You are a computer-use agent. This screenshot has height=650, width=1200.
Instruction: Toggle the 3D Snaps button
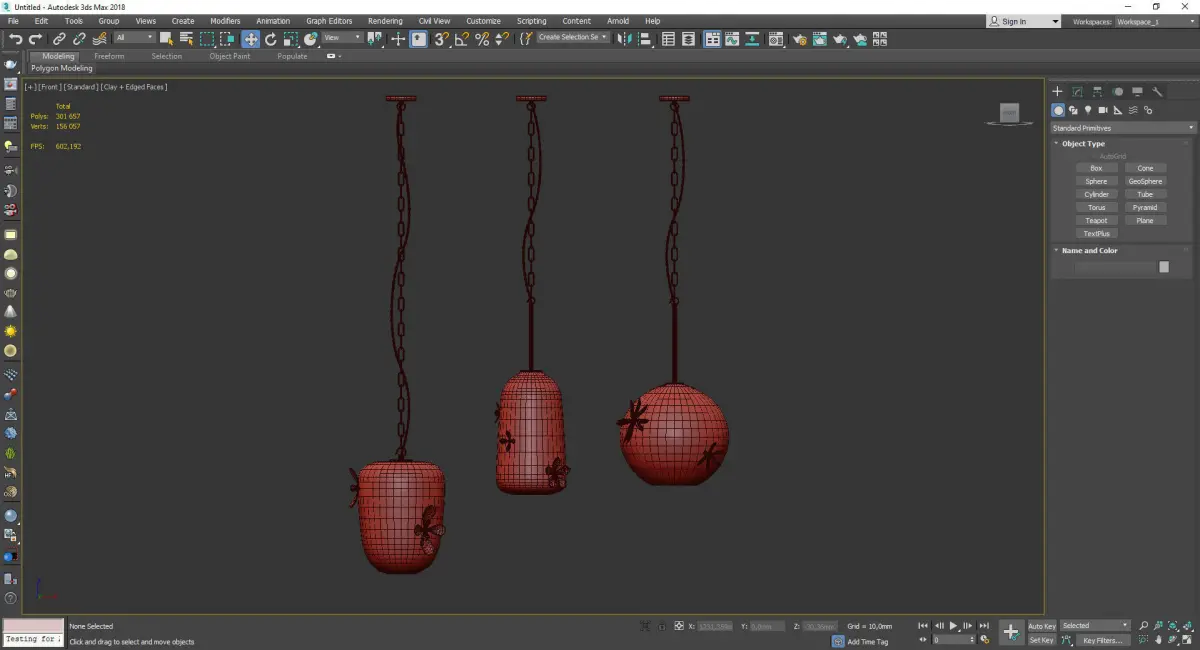441,39
